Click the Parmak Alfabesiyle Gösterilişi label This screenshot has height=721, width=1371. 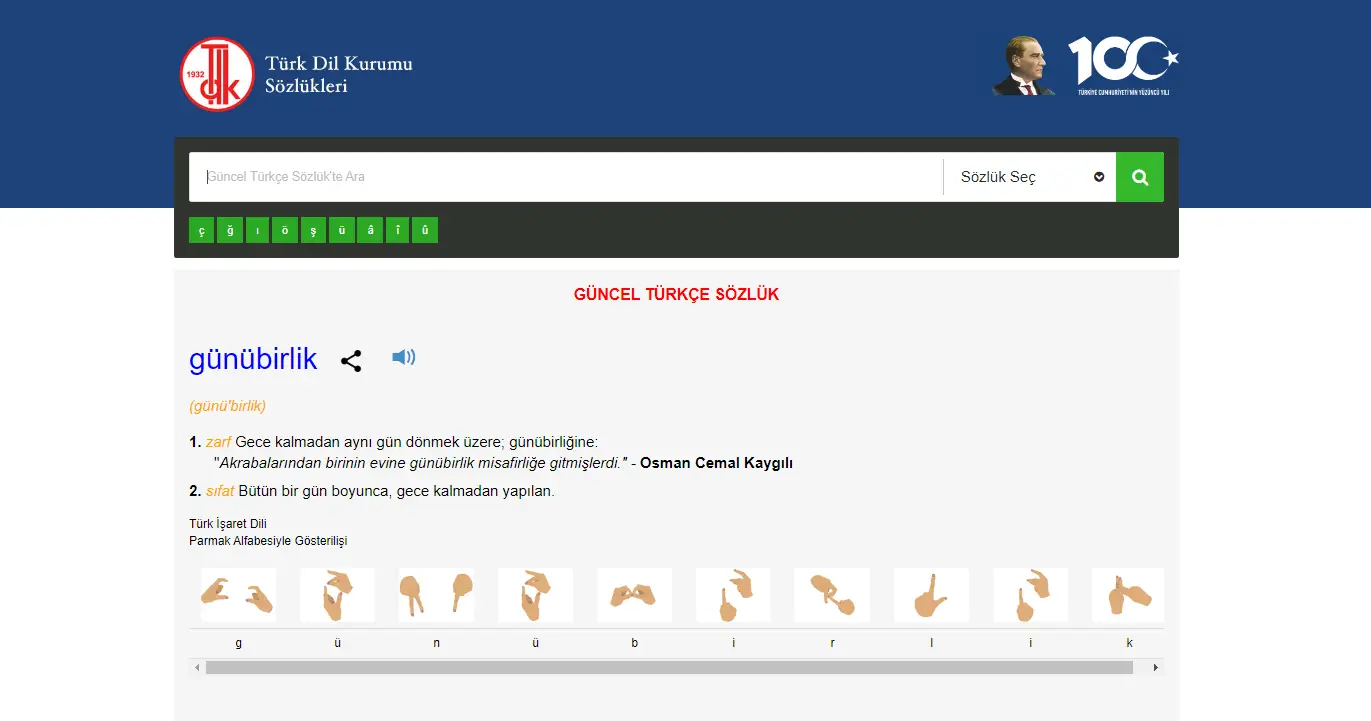pyautogui.click(x=268, y=541)
